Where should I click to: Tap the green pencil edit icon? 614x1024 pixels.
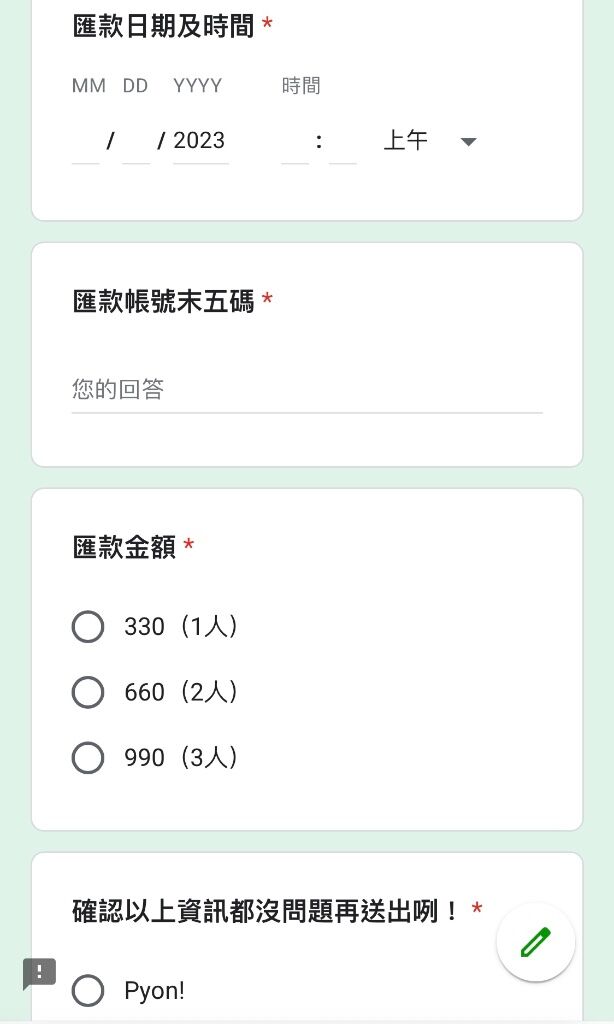tap(536, 942)
